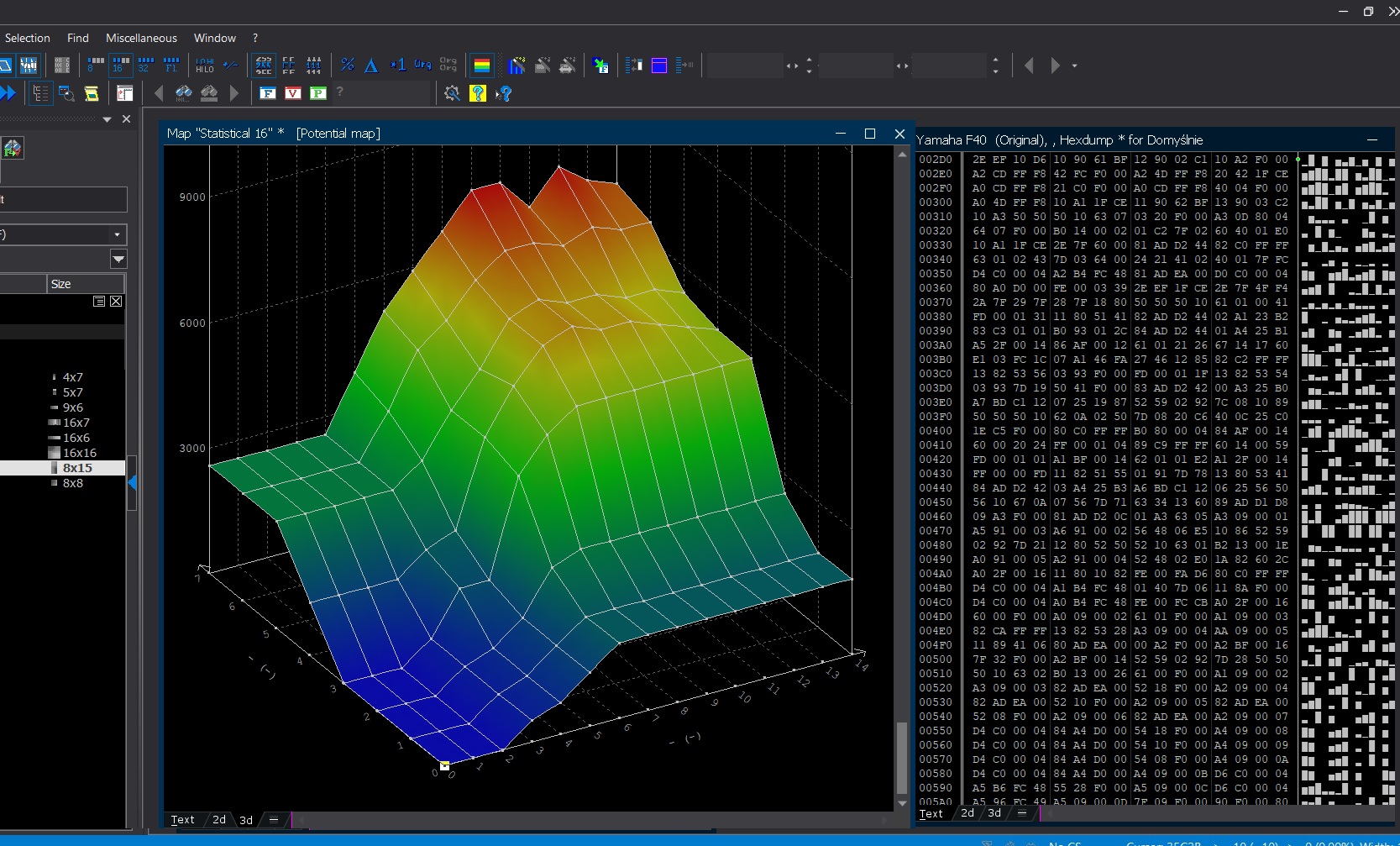Screen dimensions: 1400x846
Task: Toggle the project tree view button
Action: (x=40, y=93)
